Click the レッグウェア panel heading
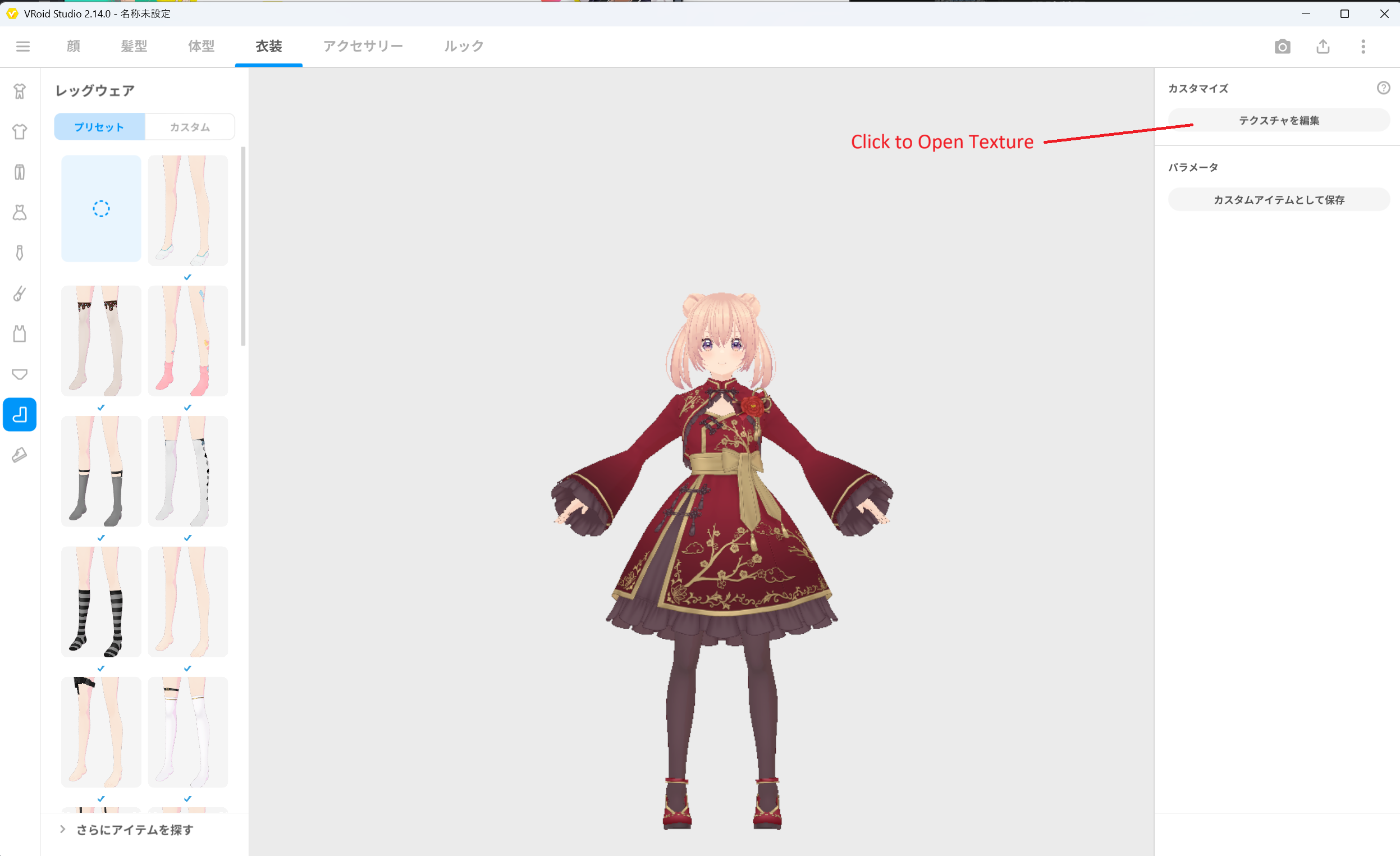 click(95, 91)
